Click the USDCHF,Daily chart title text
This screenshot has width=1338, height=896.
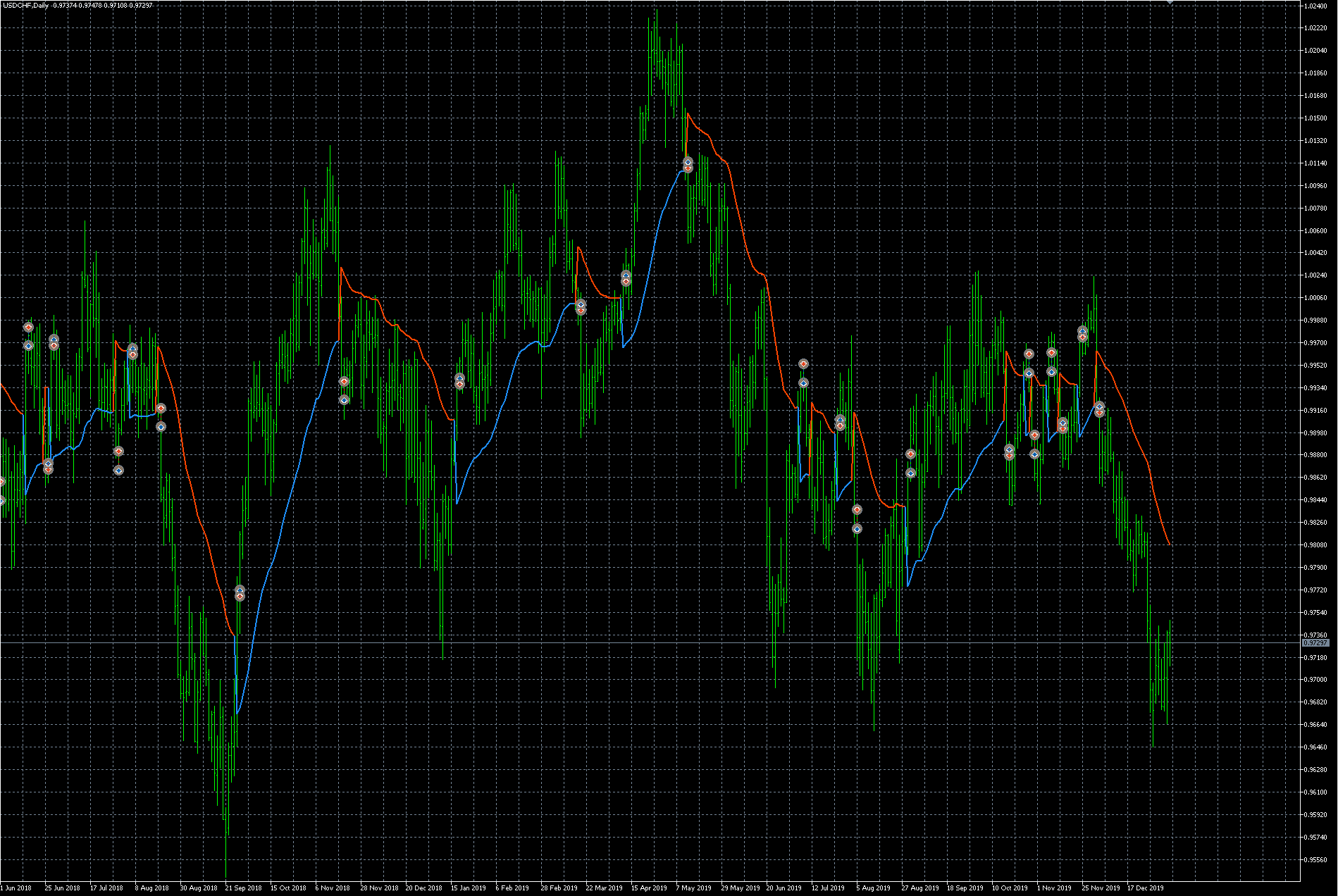[26, 6]
